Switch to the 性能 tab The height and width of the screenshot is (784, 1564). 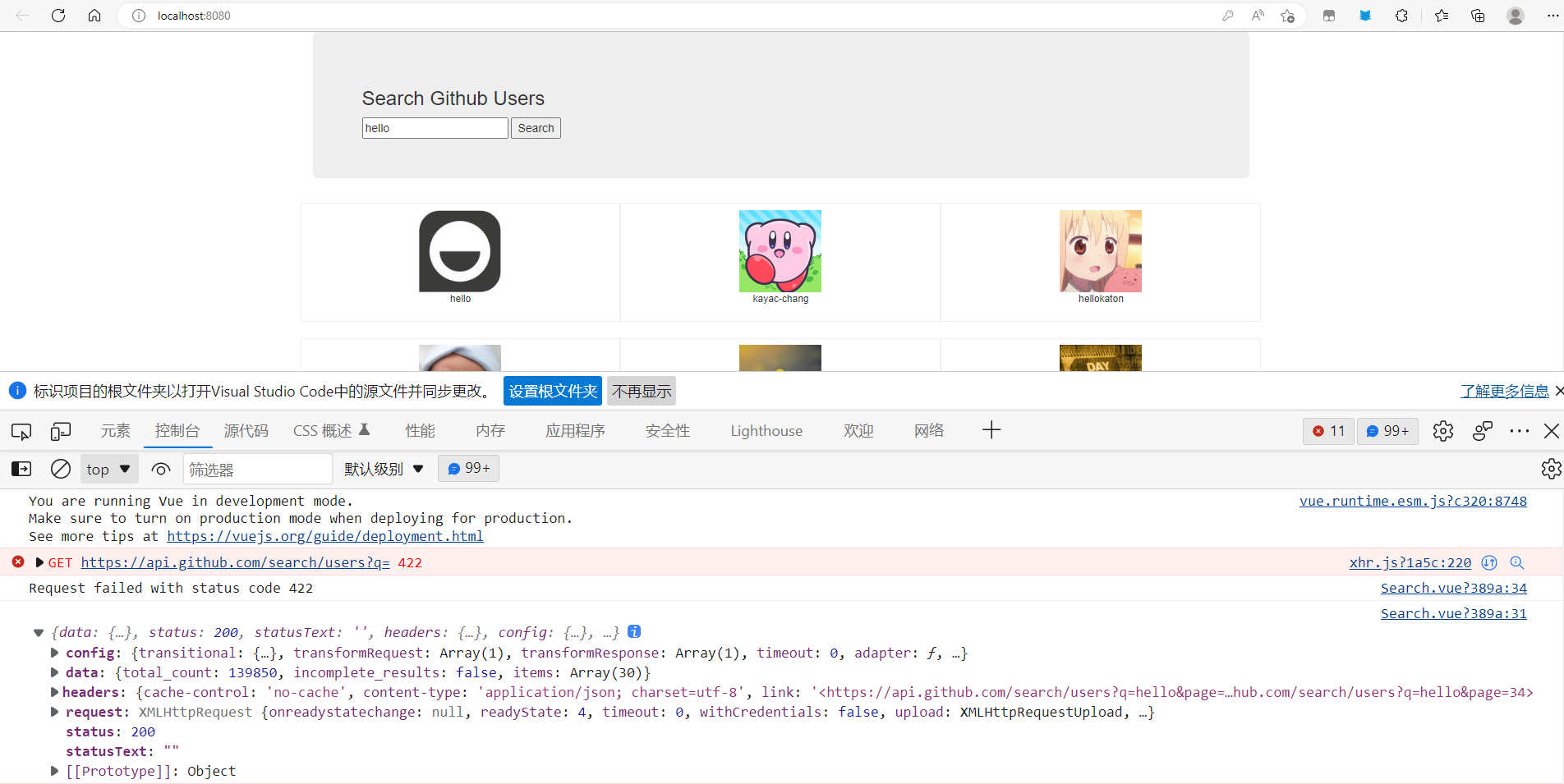[421, 431]
